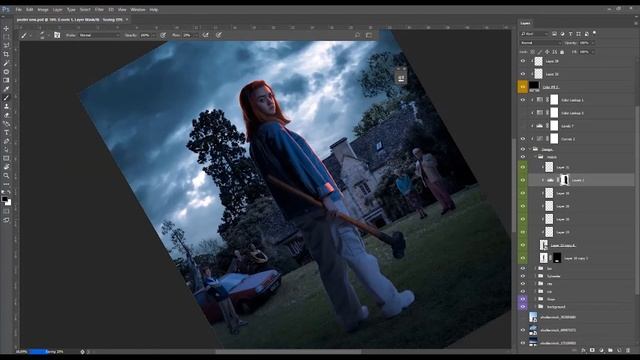Open the brush Mode dropdown in options bar

100,36
